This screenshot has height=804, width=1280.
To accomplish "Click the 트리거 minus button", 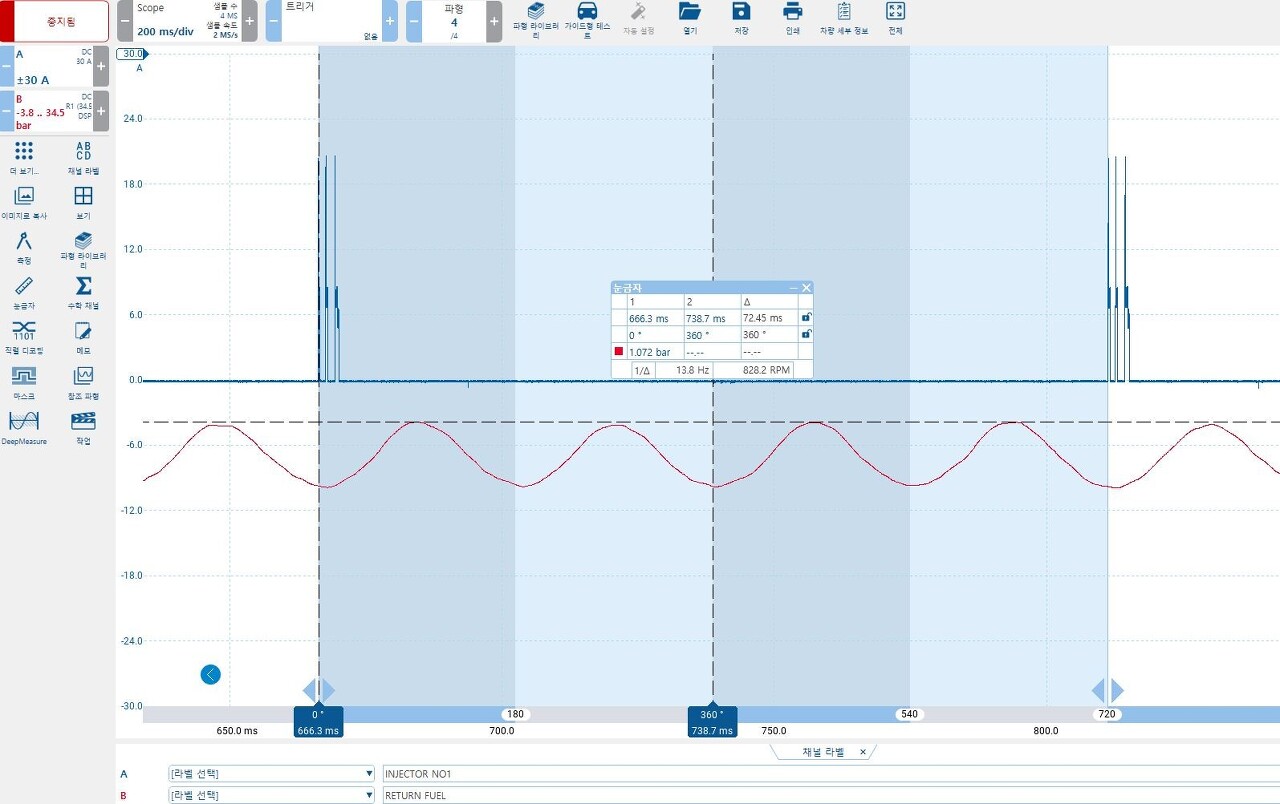I will pyautogui.click(x=273, y=21).
